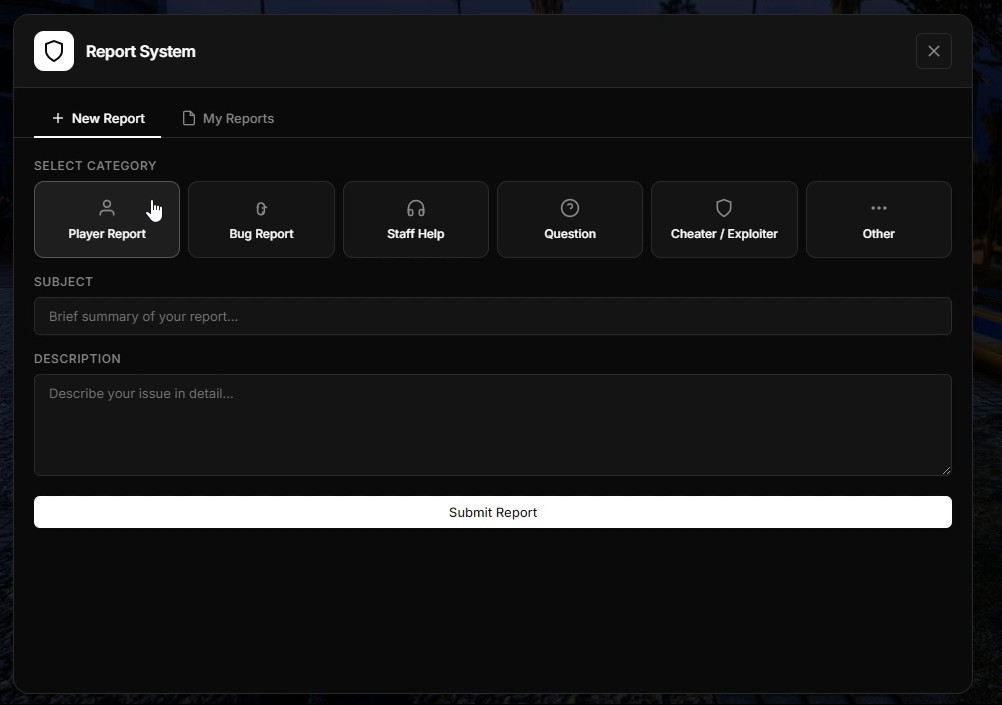Switch to the New Report tab
Screen dimensions: 1002x705
(x=97, y=118)
